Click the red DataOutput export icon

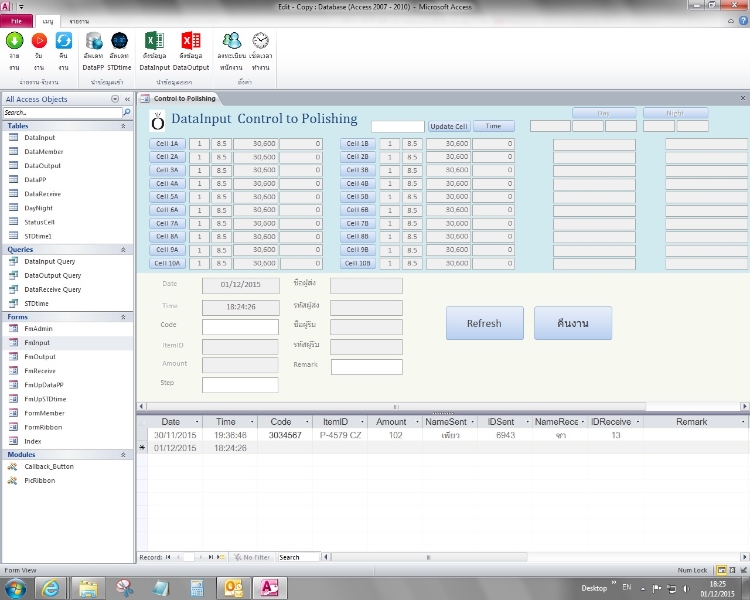190,41
